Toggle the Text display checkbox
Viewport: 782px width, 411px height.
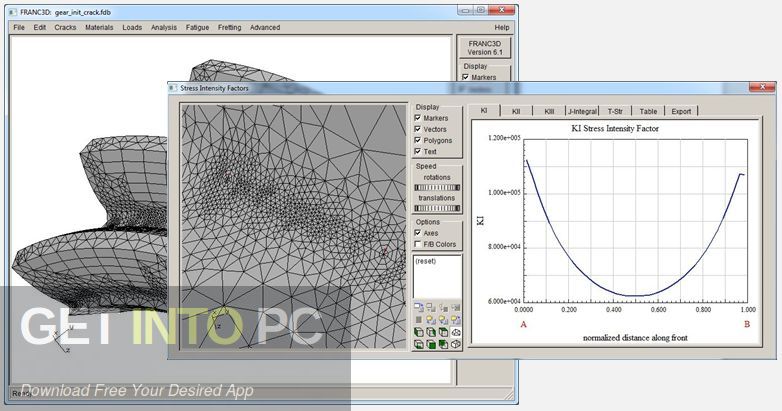coord(417,151)
